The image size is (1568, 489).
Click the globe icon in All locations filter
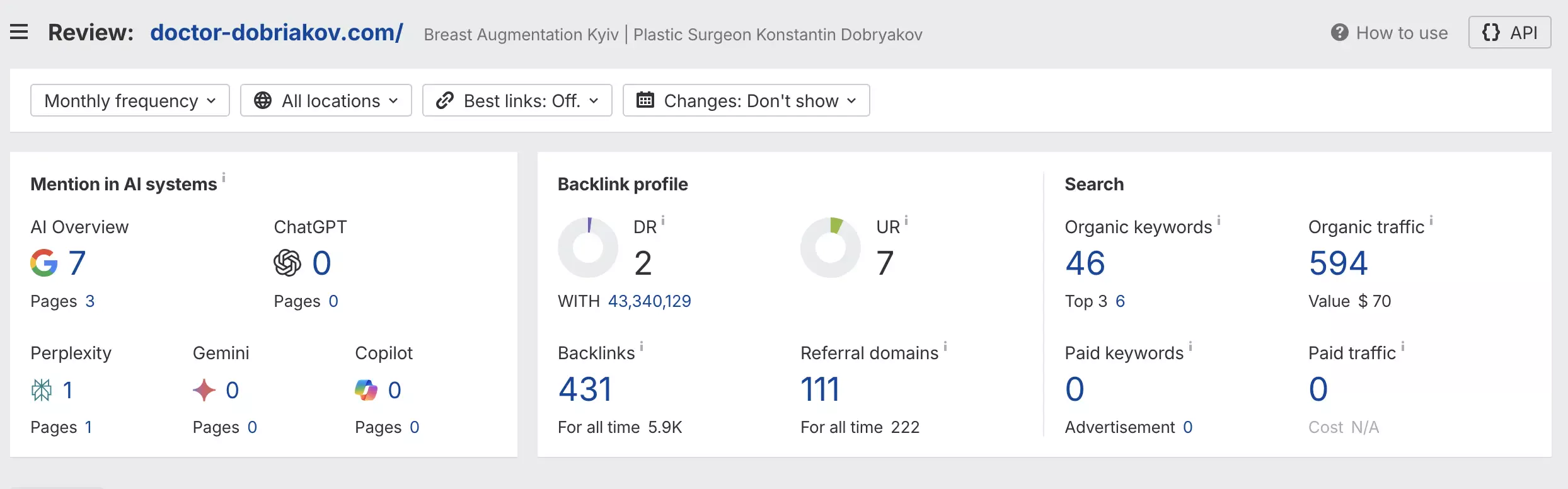(263, 100)
